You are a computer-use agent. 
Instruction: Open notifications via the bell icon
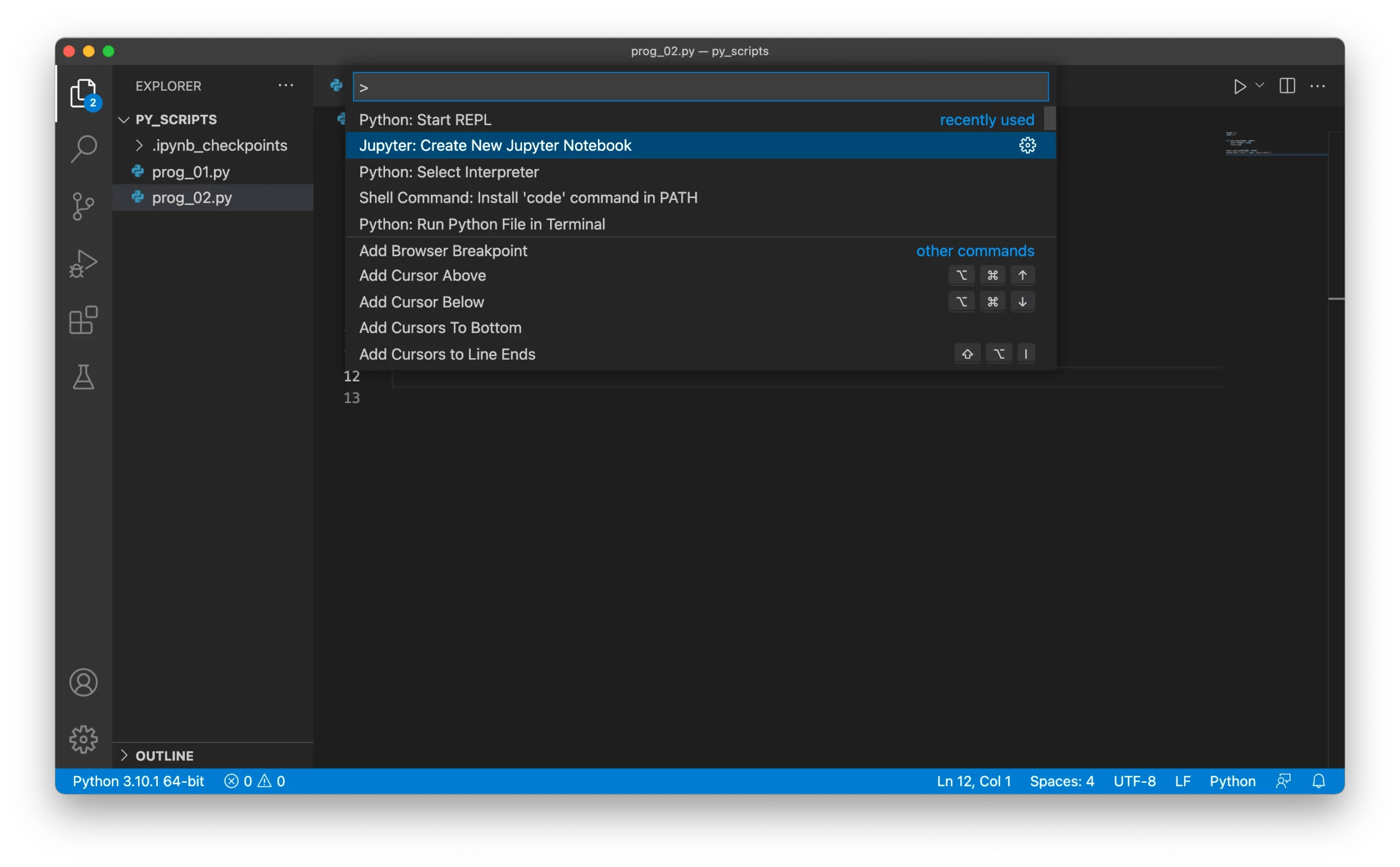[x=1318, y=781]
